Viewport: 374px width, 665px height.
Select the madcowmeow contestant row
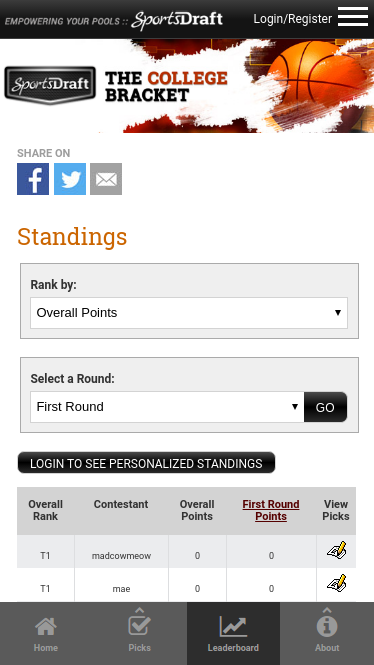point(186,551)
